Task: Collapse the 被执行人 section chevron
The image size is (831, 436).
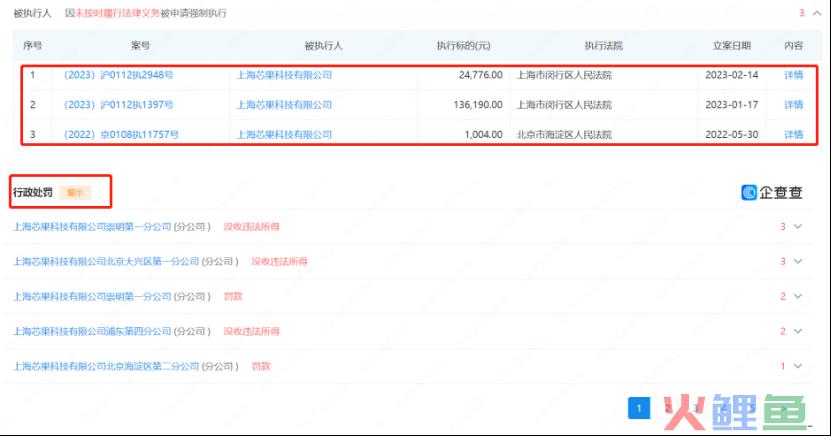Action: click(817, 13)
